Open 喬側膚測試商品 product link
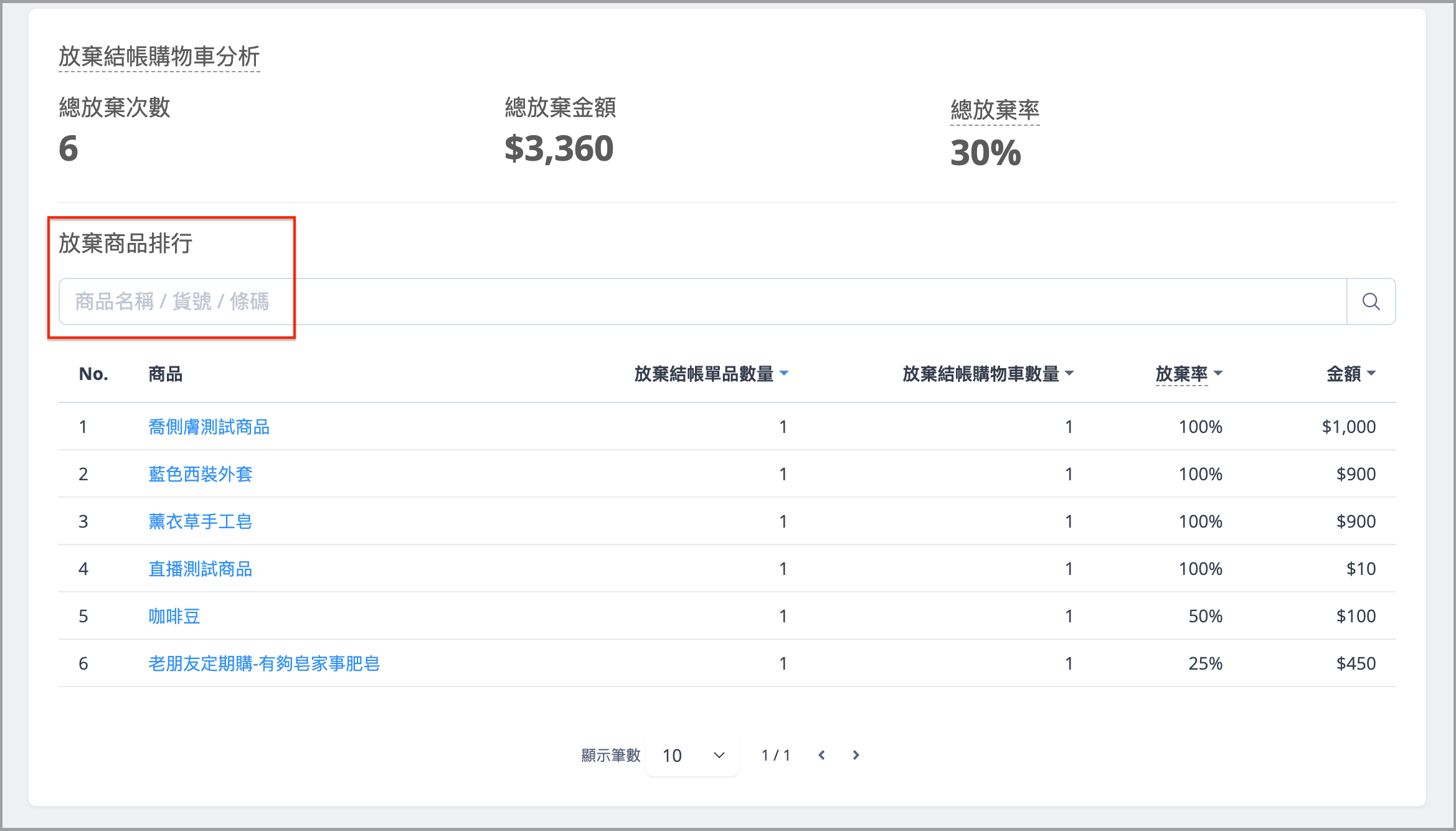 [x=209, y=427]
